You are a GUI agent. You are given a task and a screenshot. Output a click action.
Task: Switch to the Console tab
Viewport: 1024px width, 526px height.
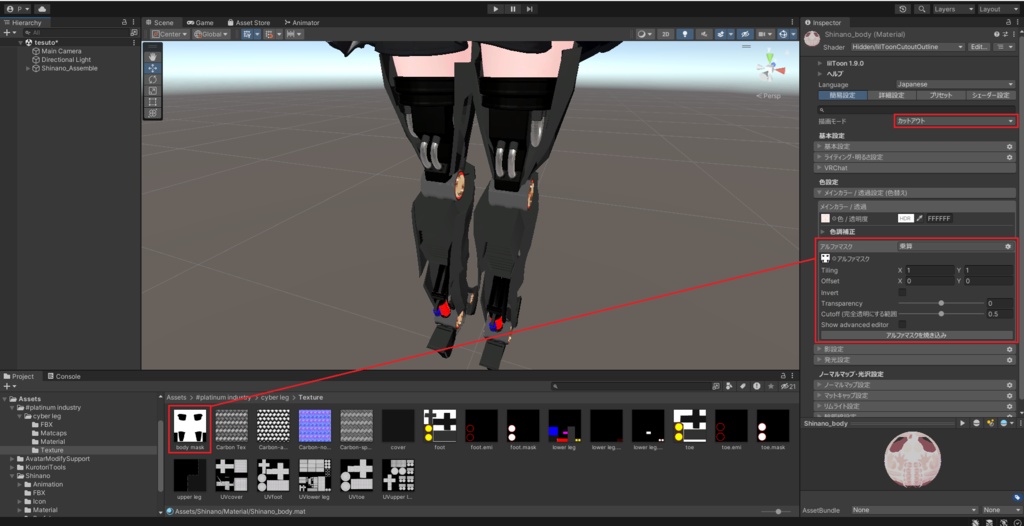(x=63, y=376)
